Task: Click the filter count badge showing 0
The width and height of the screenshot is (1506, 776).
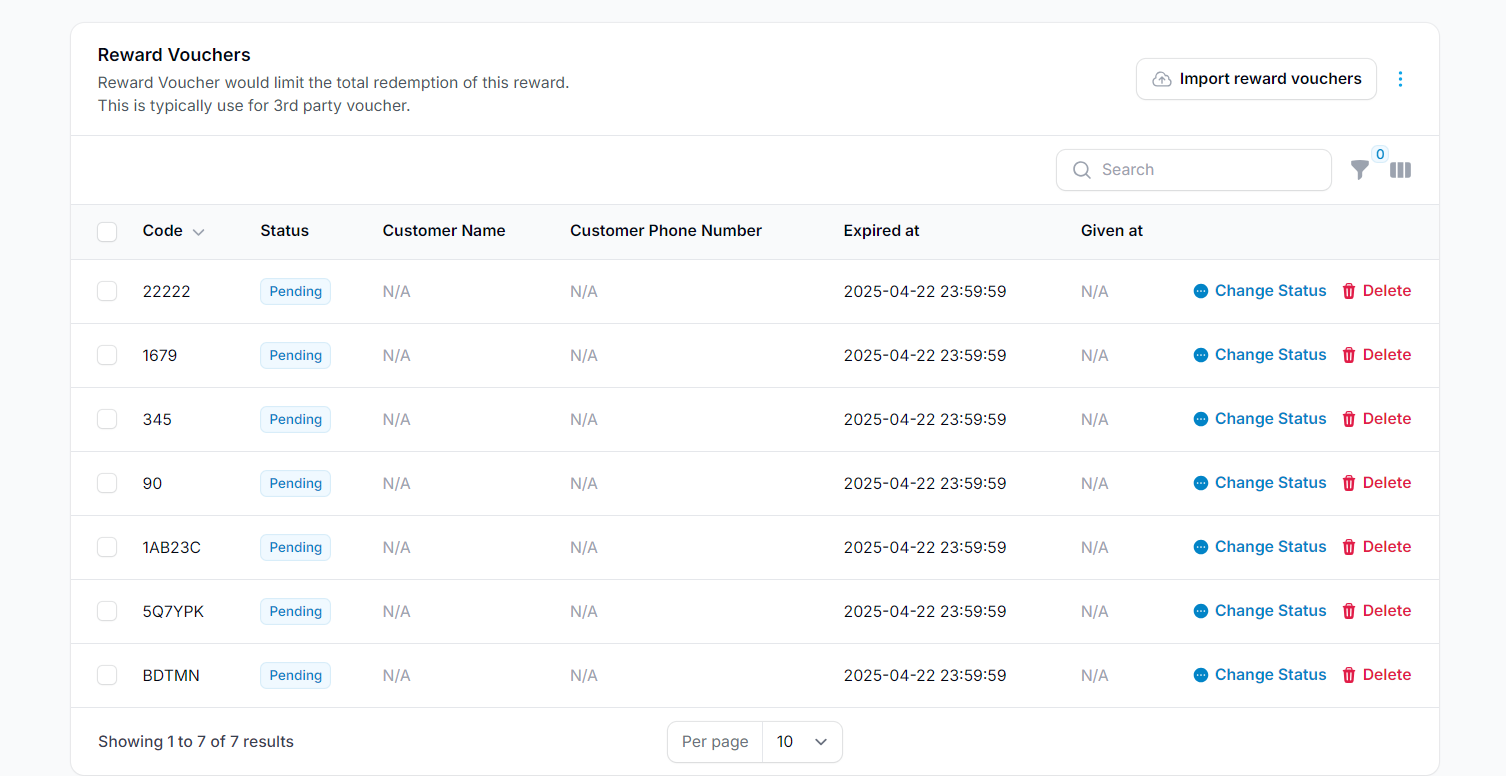Action: click(1380, 154)
